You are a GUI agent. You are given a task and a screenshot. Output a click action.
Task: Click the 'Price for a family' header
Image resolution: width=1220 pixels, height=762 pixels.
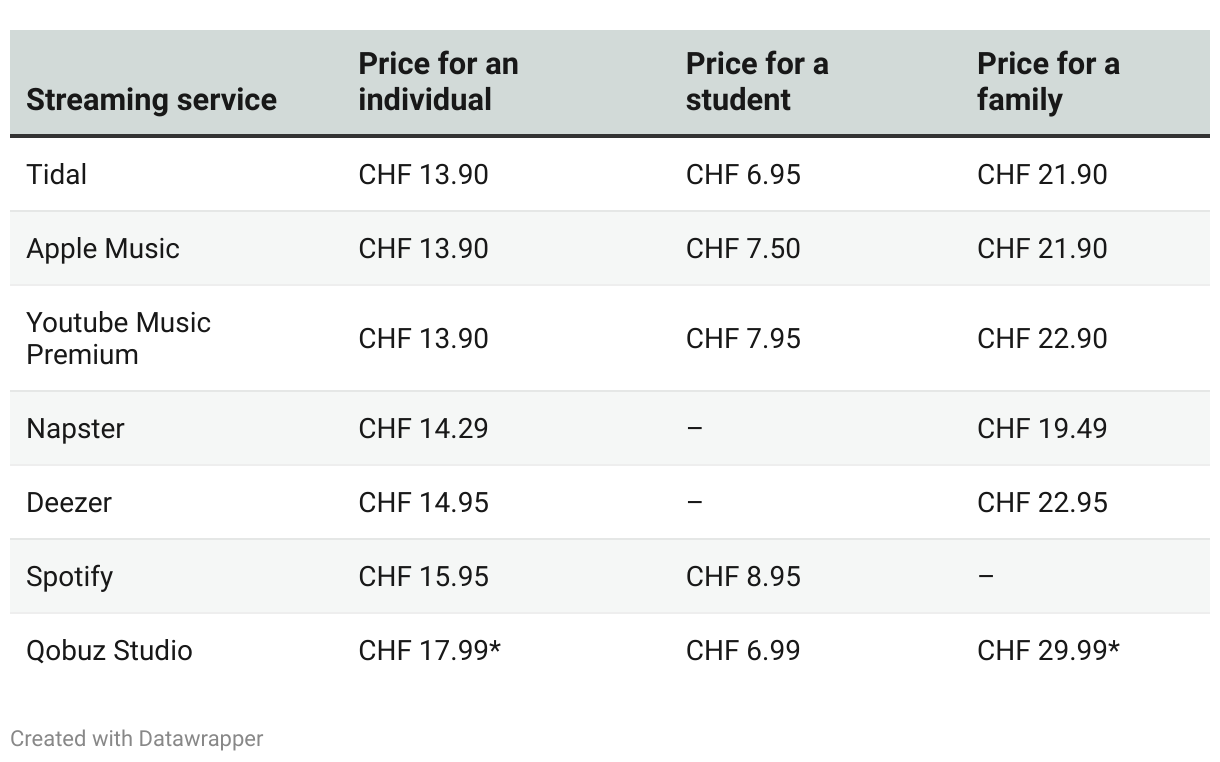[x=1047, y=82]
